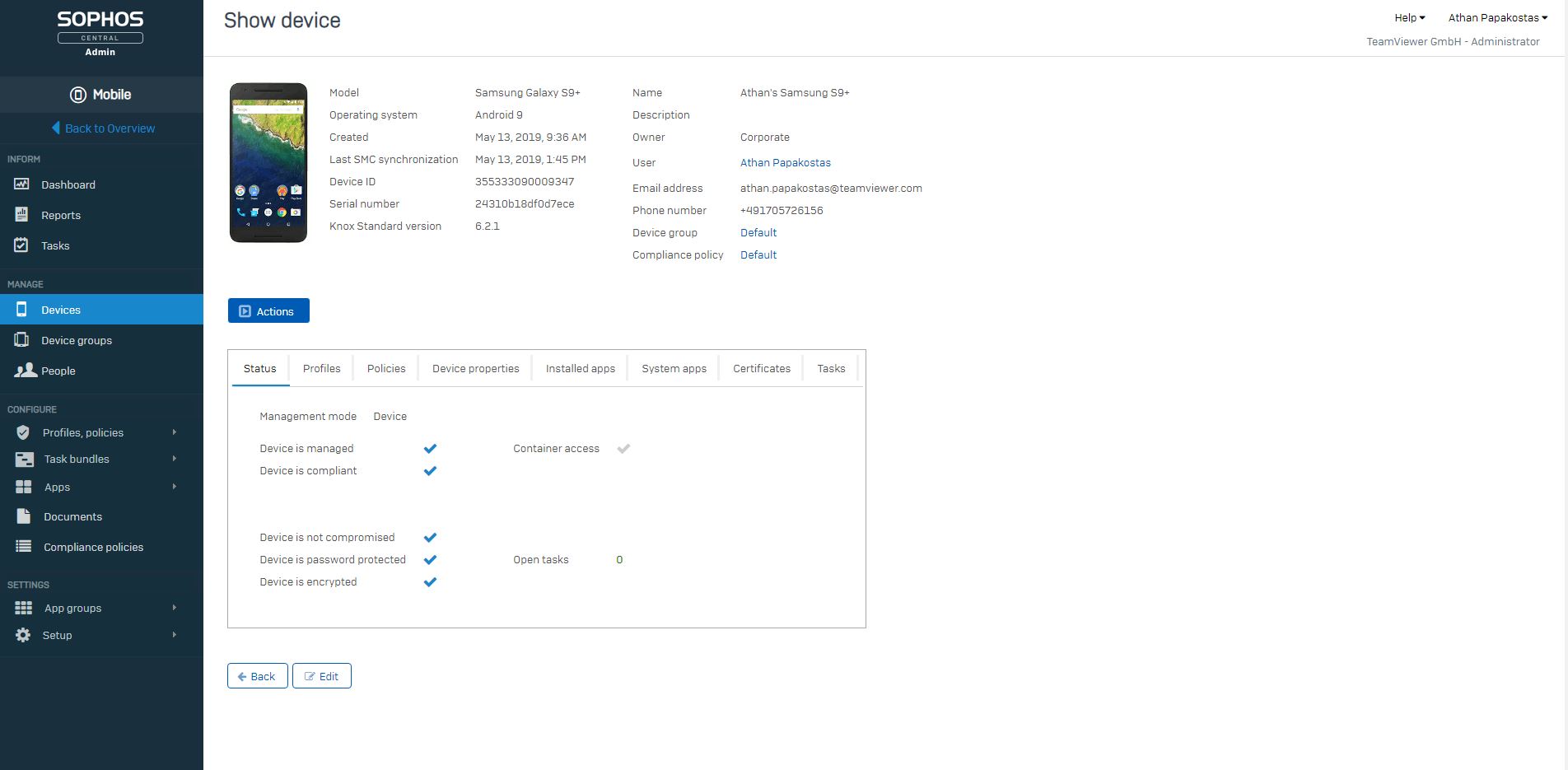Click the Tasks checklist icon in sidebar
The height and width of the screenshot is (770, 1568).
click(22, 245)
